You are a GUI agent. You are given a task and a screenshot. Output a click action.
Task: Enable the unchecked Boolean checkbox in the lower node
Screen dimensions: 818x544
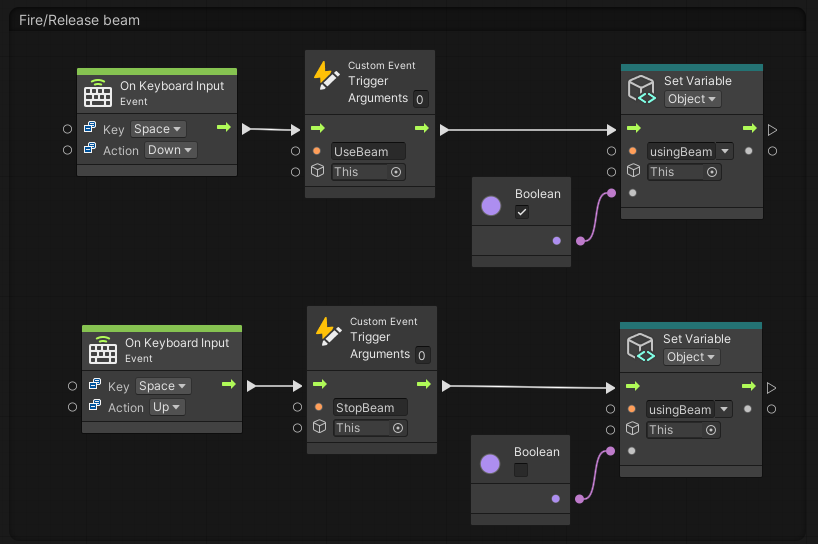point(521,470)
